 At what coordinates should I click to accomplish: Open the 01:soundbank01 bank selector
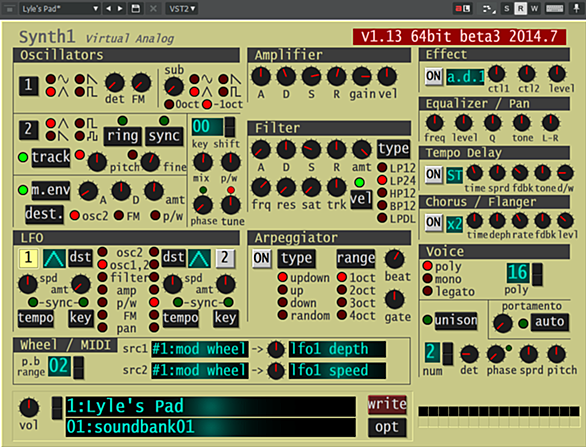pos(211,427)
